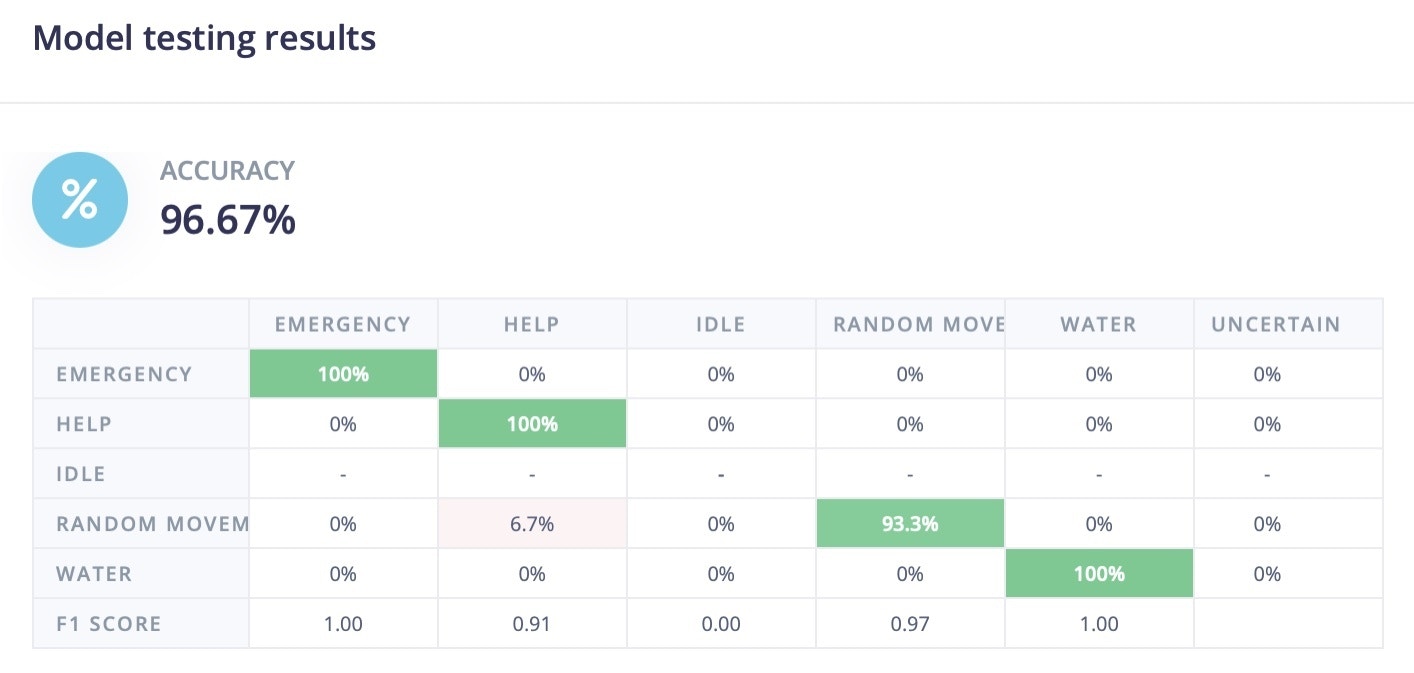Image resolution: width=1414 pixels, height=673 pixels.
Task: Click the green 93.3% cell
Action: pyautogui.click(x=910, y=524)
